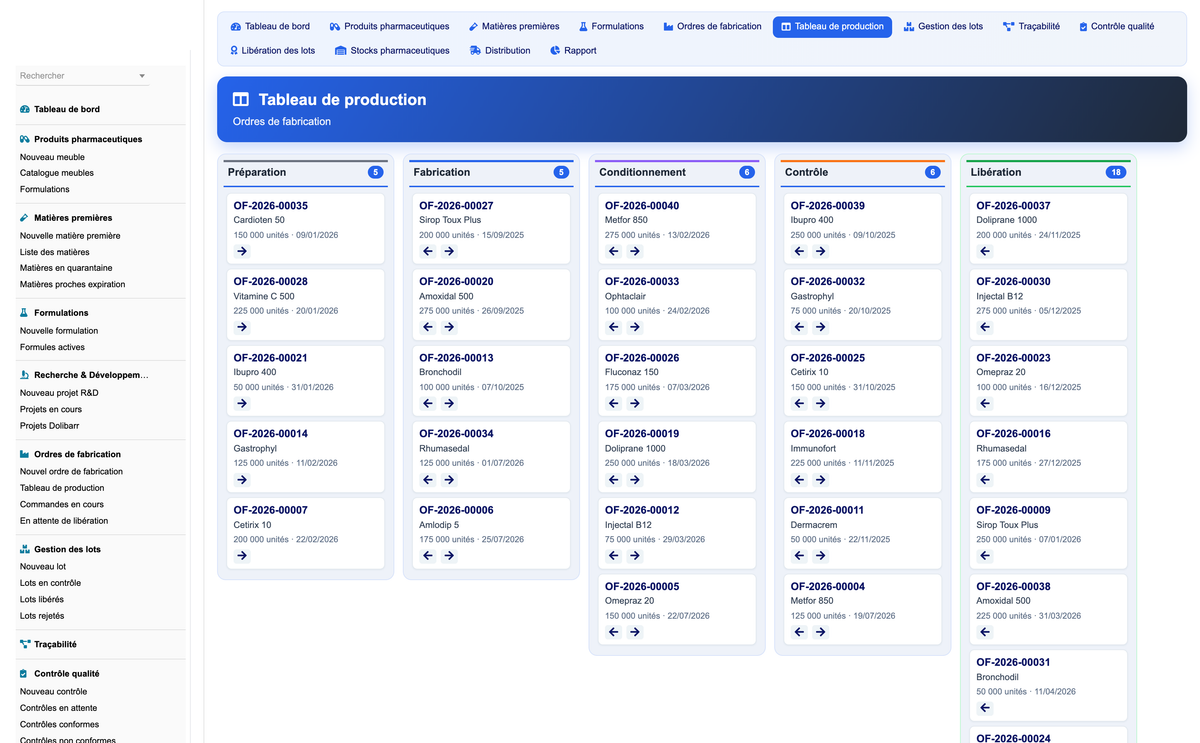Open the Traçabilité top tab
The image size is (1200, 743).
click(x=1031, y=27)
